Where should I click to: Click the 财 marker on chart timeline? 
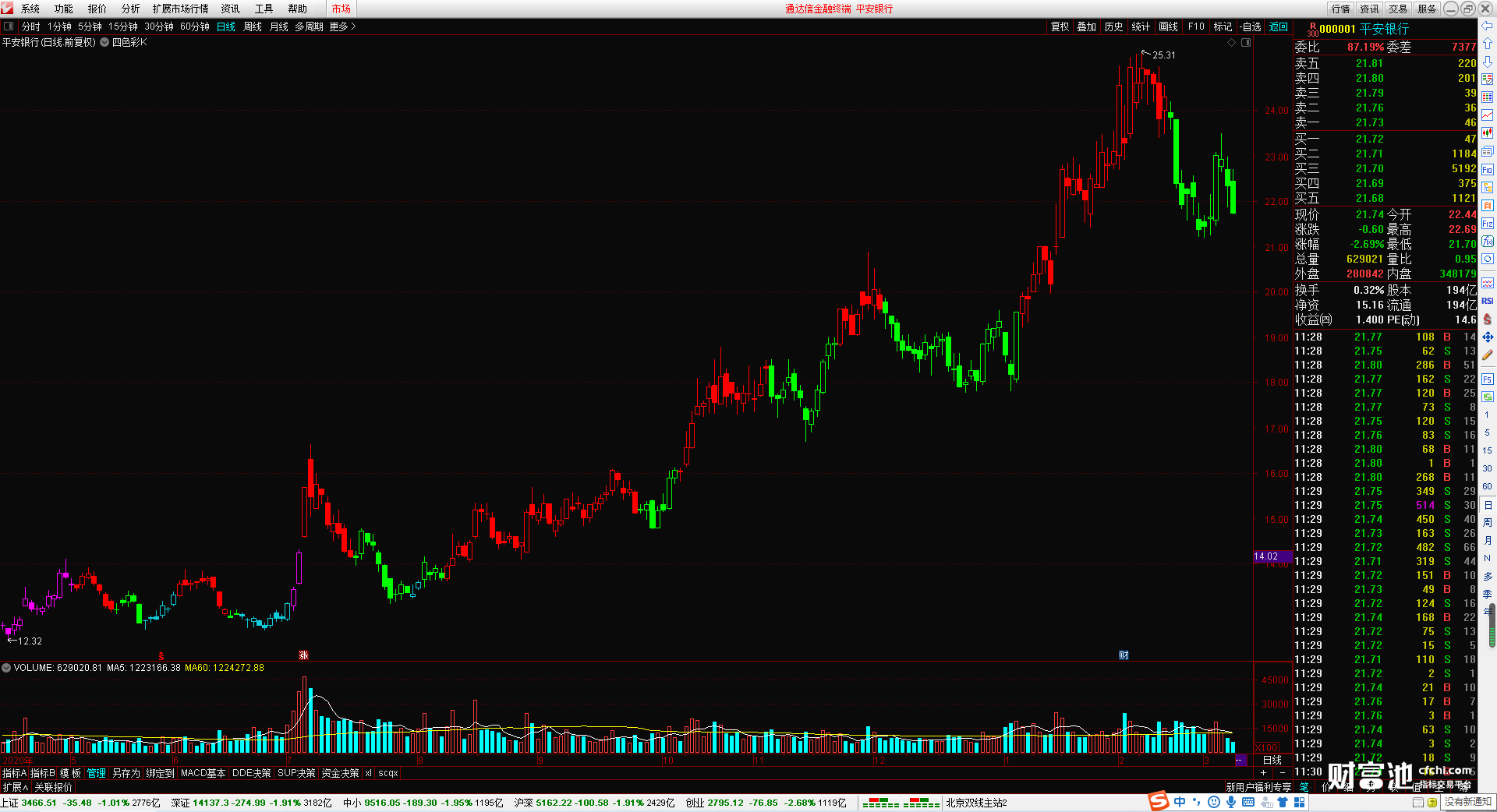click(1124, 655)
